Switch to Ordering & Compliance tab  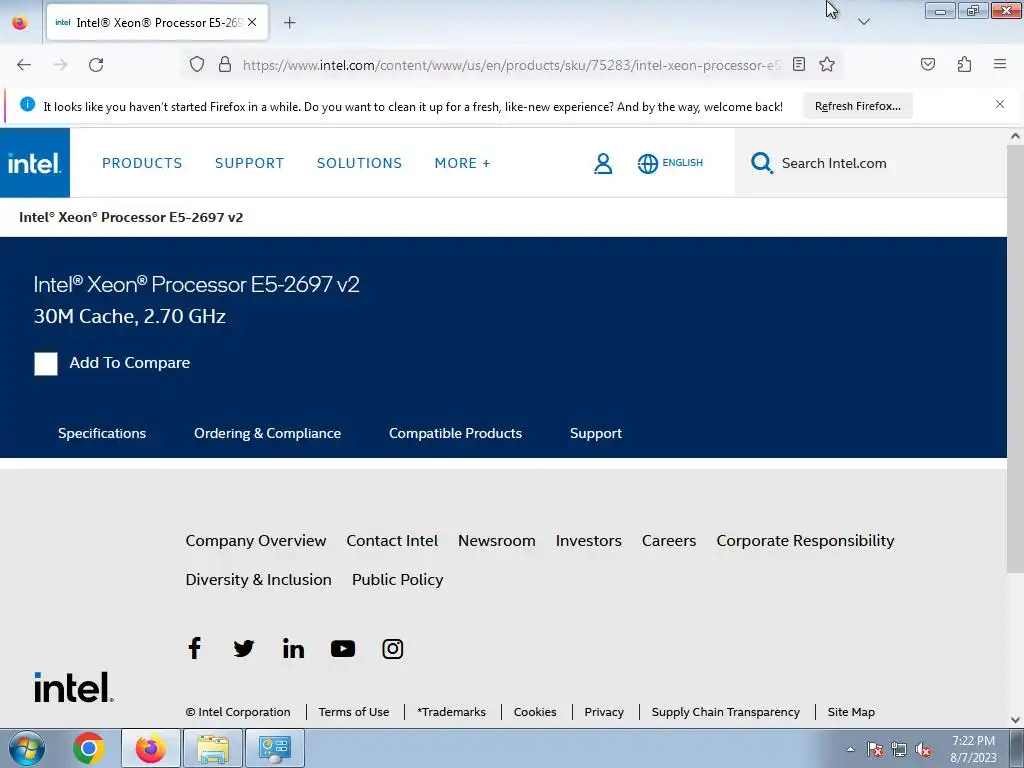coord(267,433)
